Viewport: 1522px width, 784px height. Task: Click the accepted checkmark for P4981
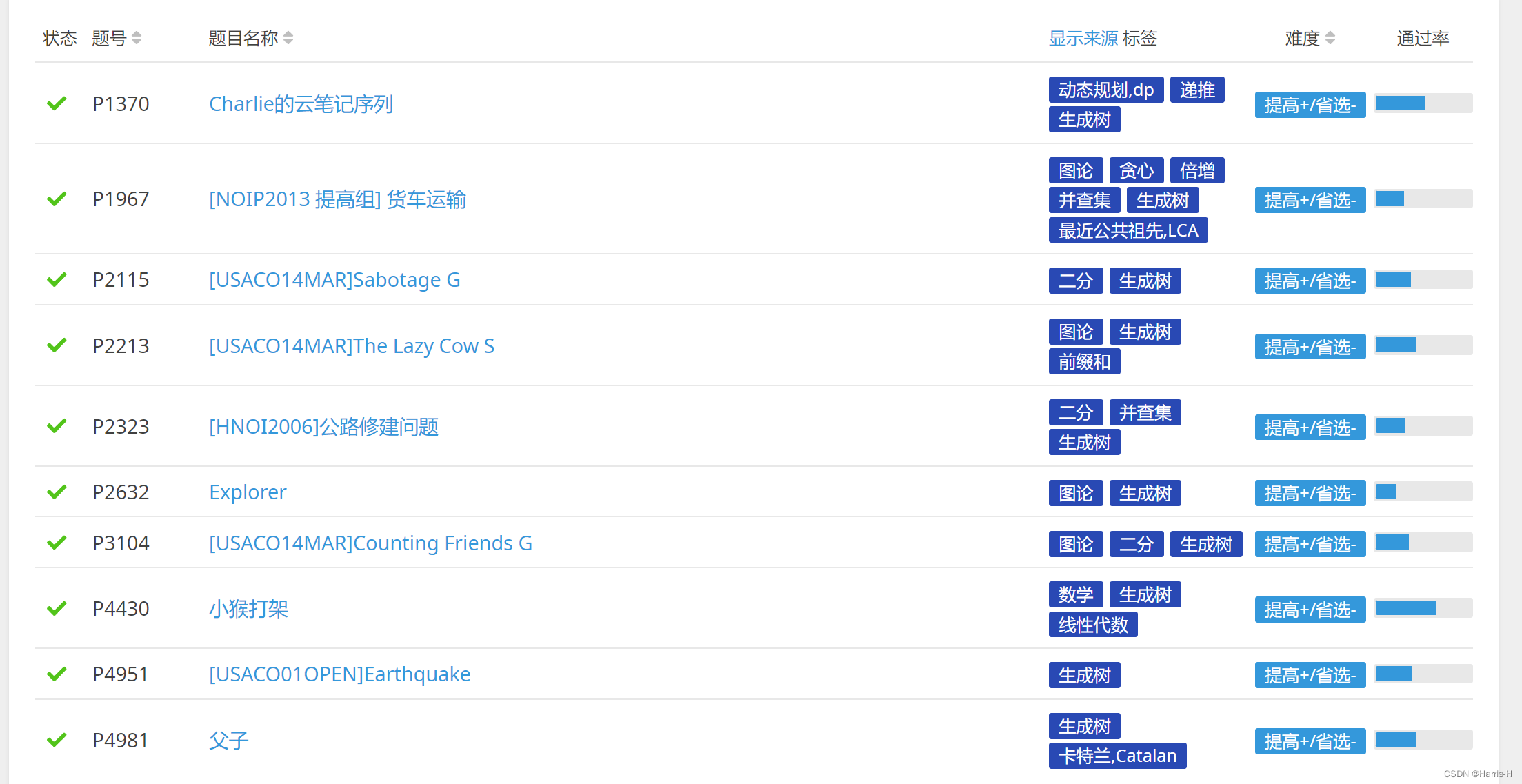pos(57,741)
